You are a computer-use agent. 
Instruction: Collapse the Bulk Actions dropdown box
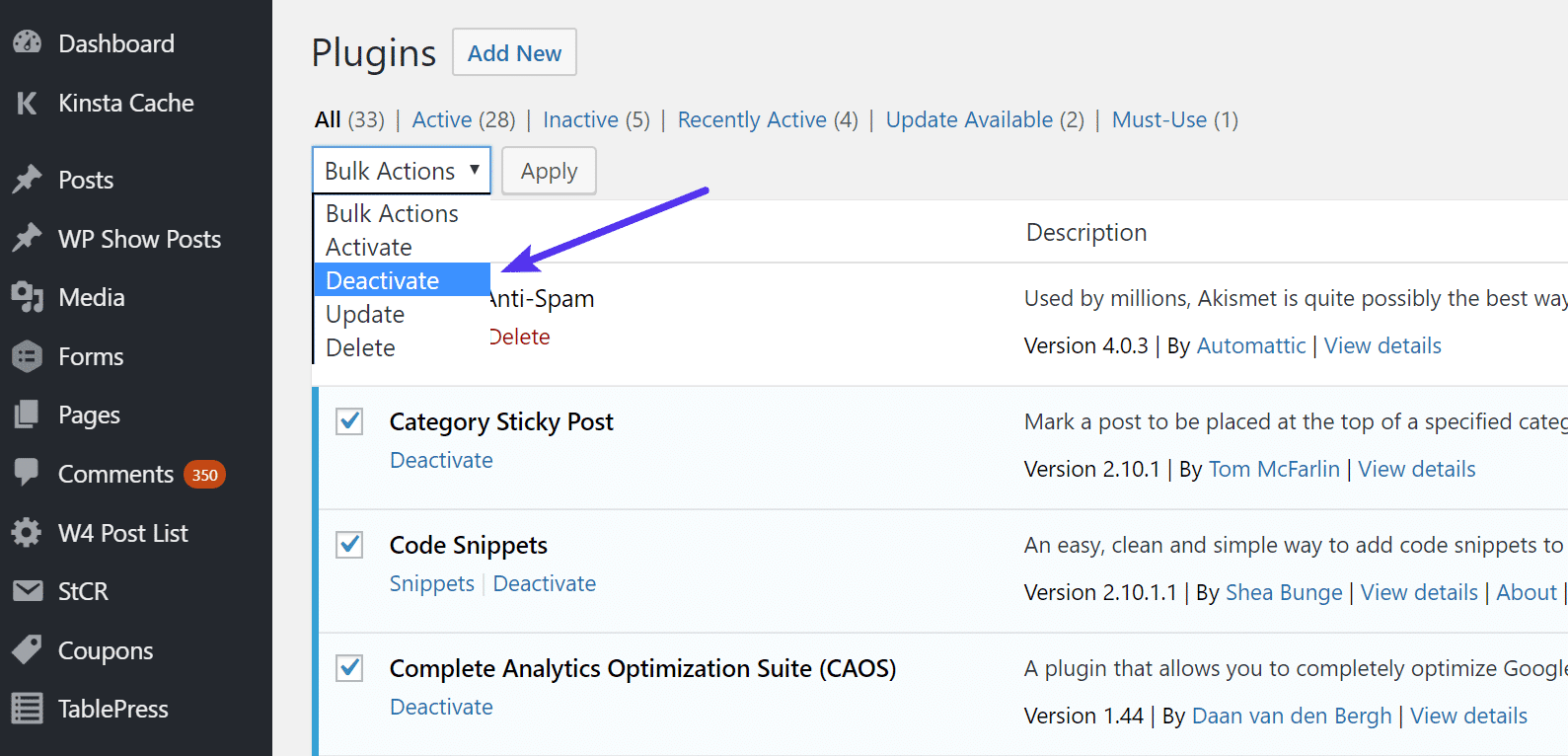click(401, 171)
